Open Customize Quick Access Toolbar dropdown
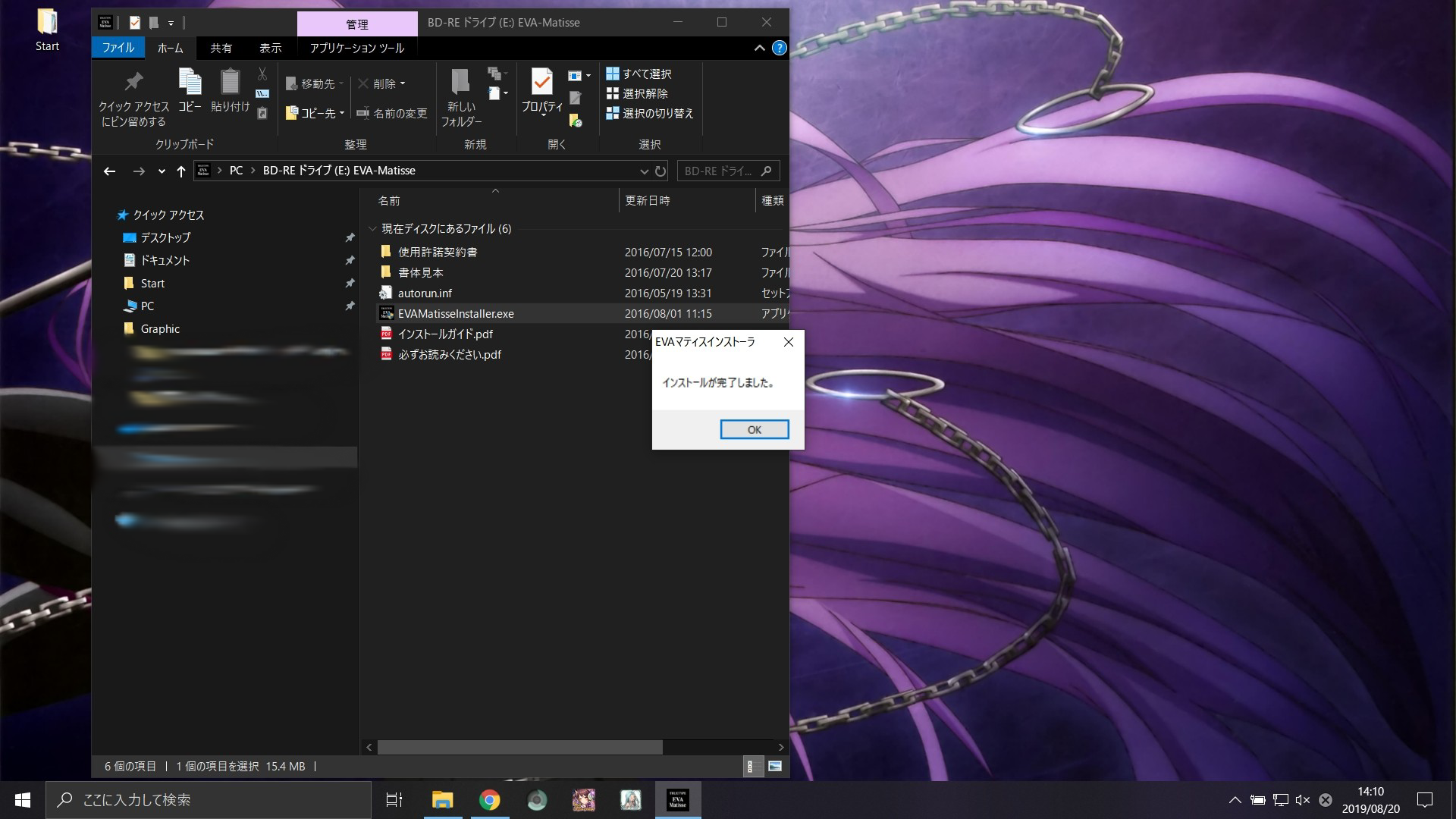 171,24
